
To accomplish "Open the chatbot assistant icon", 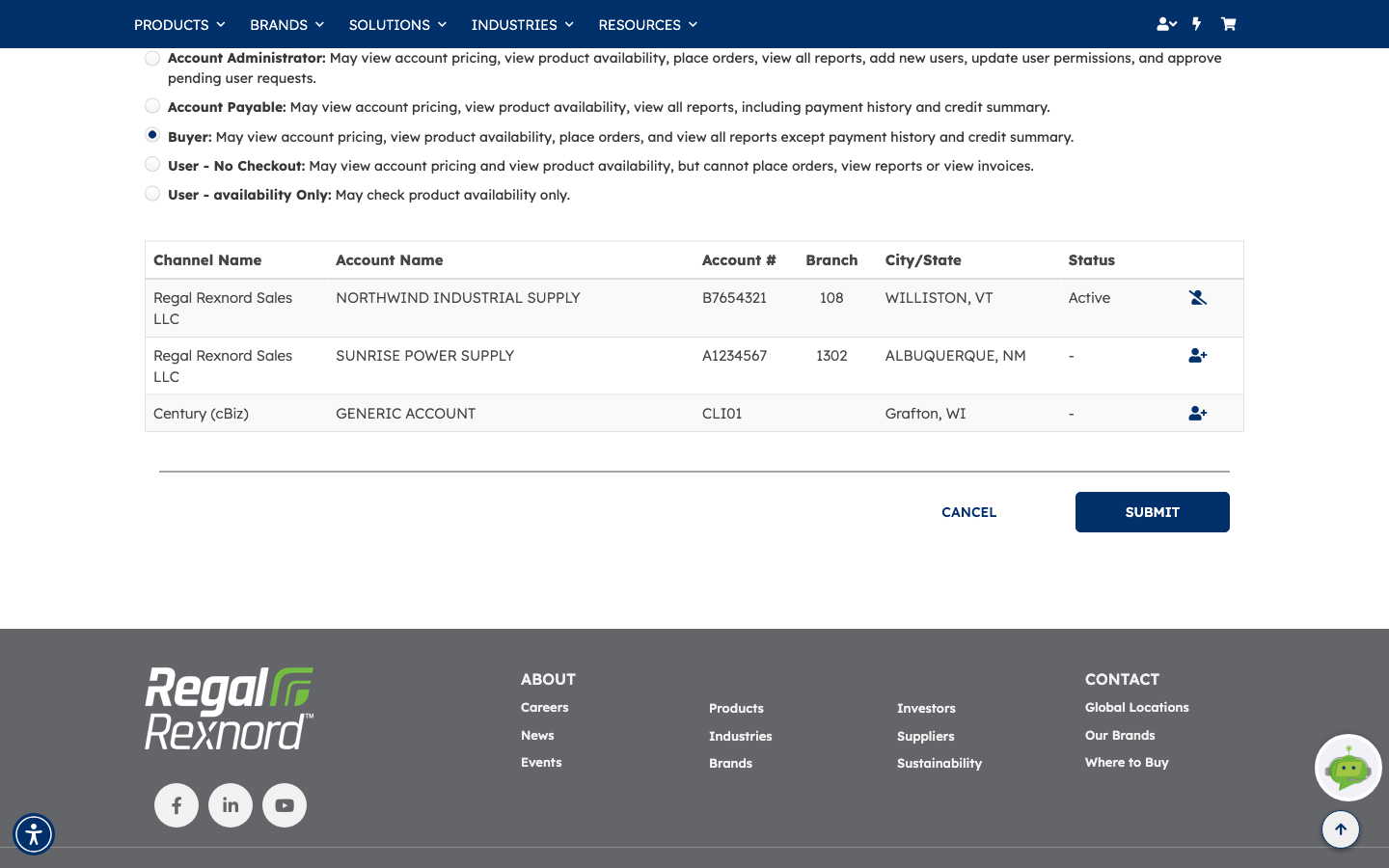I will point(1348,768).
